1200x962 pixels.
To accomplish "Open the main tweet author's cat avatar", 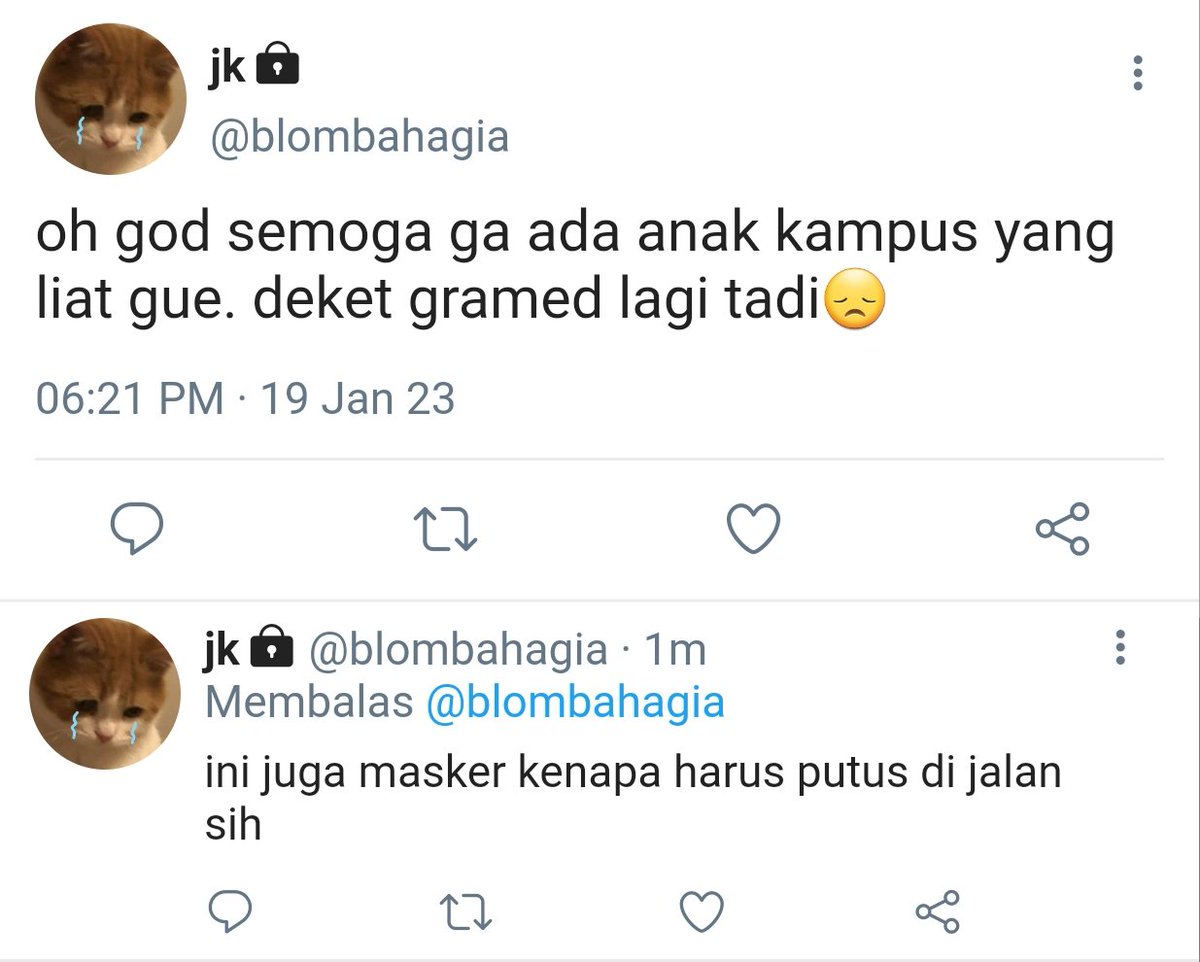I will (x=111, y=99).
